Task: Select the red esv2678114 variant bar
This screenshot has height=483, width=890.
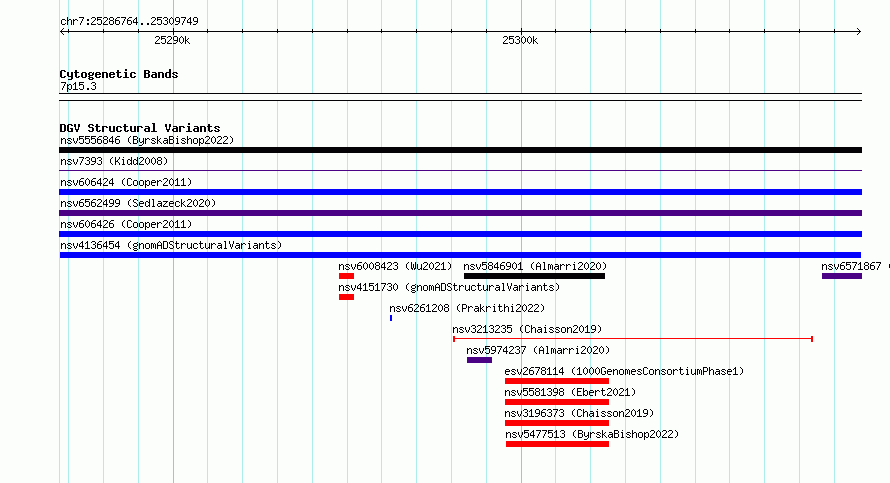Action: pyautogui.click(x=557, y=381)
